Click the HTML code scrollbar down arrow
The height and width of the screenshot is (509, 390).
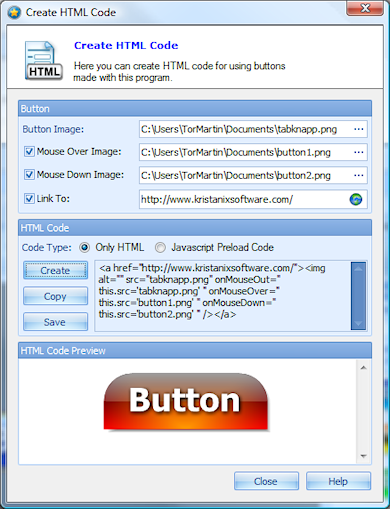(x=359, y=323)
